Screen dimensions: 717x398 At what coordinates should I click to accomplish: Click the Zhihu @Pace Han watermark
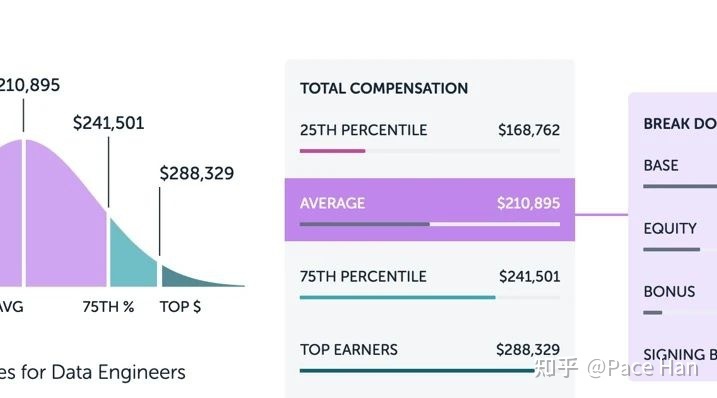616,368
